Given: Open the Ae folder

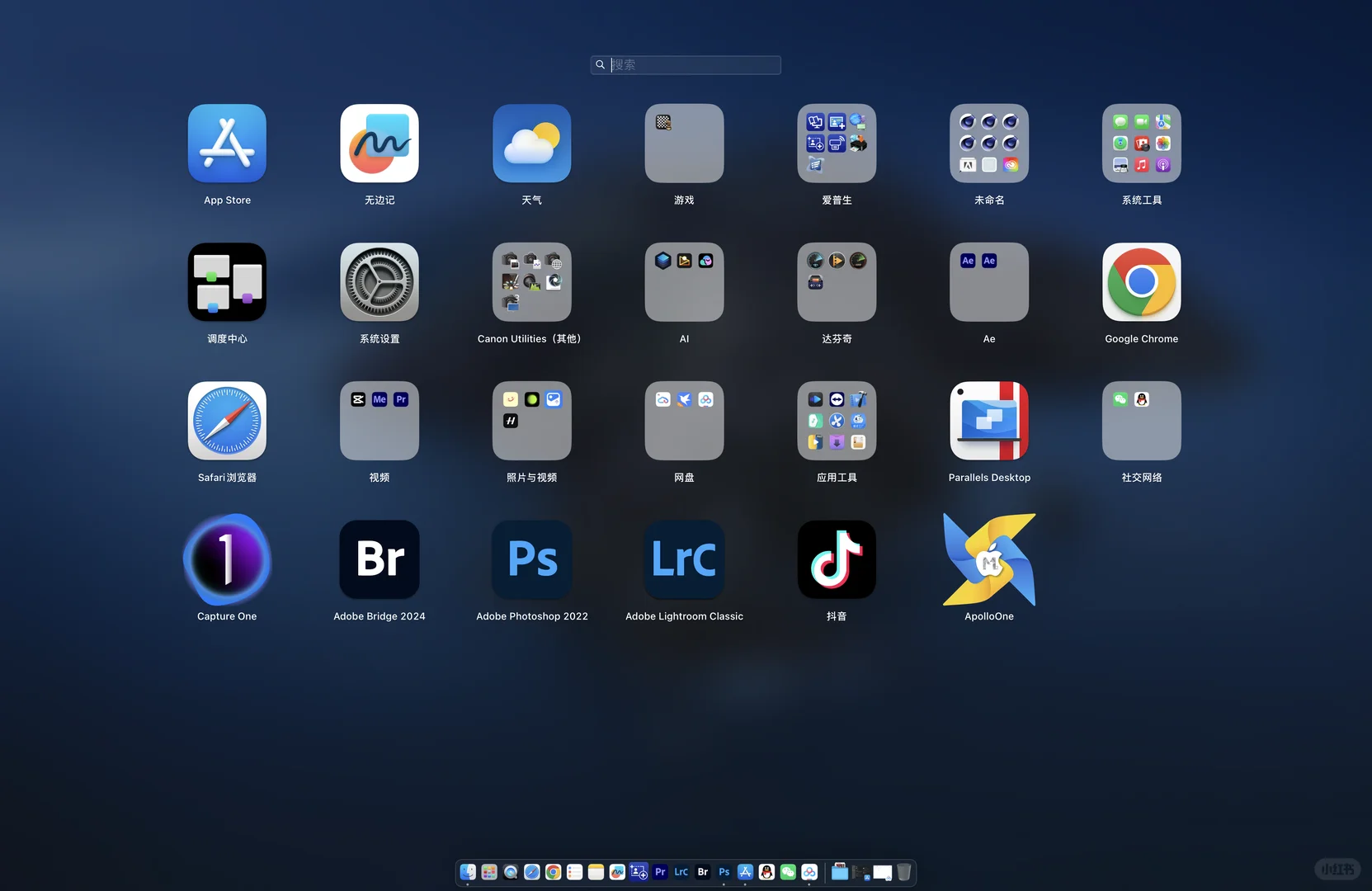Looking at the screenshot, I should click(x=989, y=282).
